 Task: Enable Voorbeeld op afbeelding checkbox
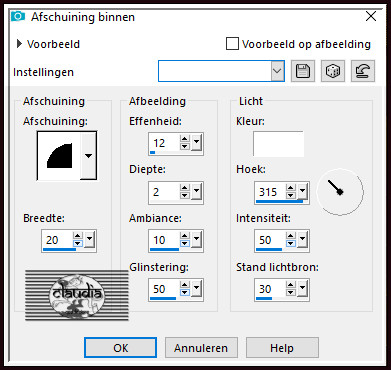[x=232, y=44]
